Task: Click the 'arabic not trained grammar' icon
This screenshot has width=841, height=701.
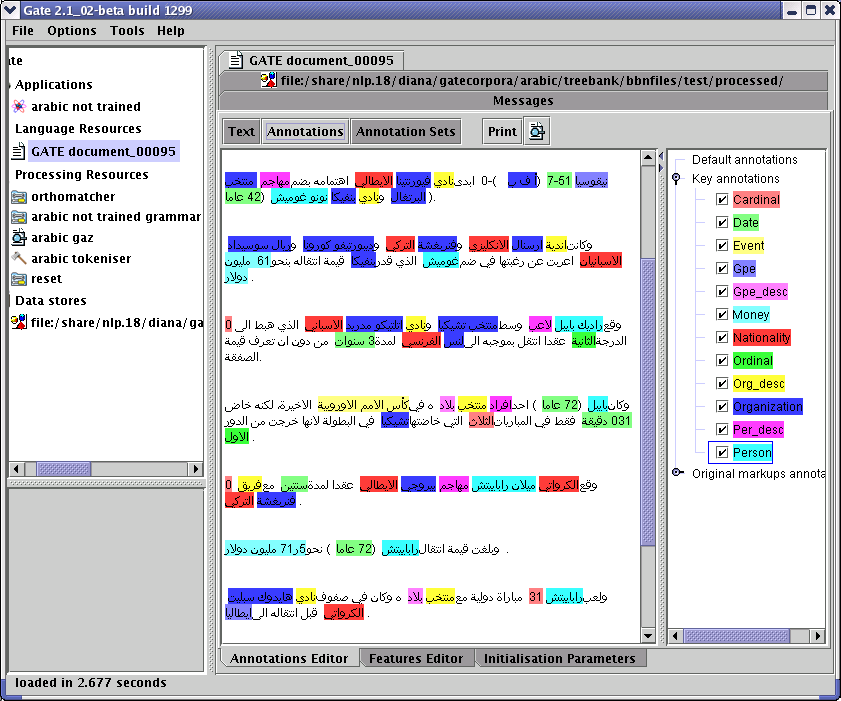Action: coord(19,217)
